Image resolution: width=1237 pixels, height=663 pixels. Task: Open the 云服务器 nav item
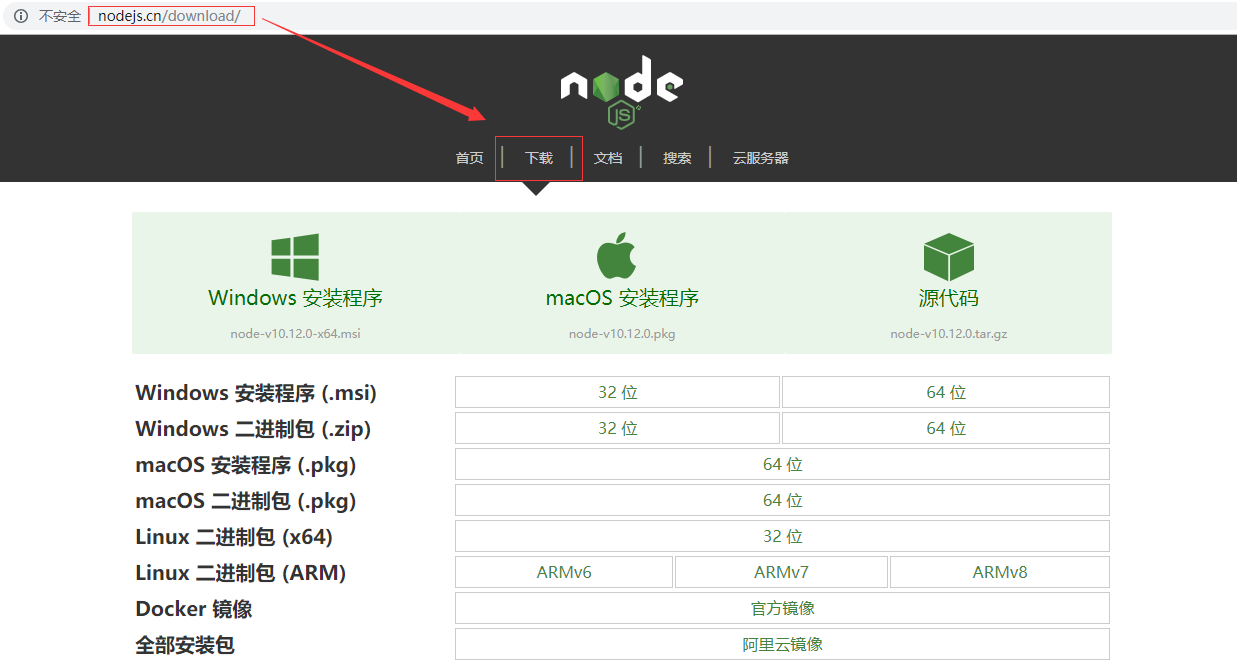tap(760, 158)
